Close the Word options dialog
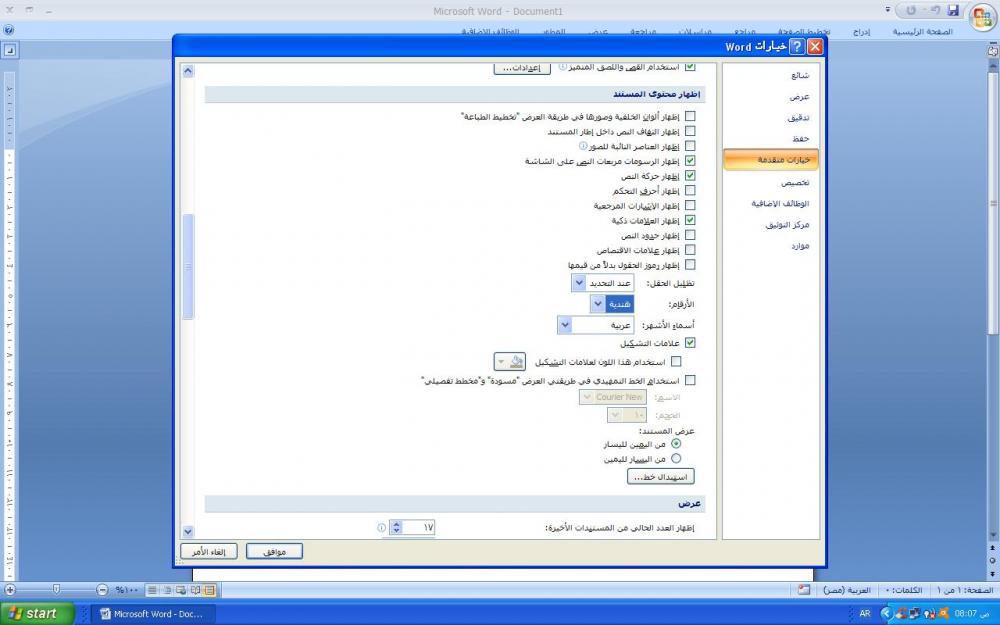 (815, 47)
